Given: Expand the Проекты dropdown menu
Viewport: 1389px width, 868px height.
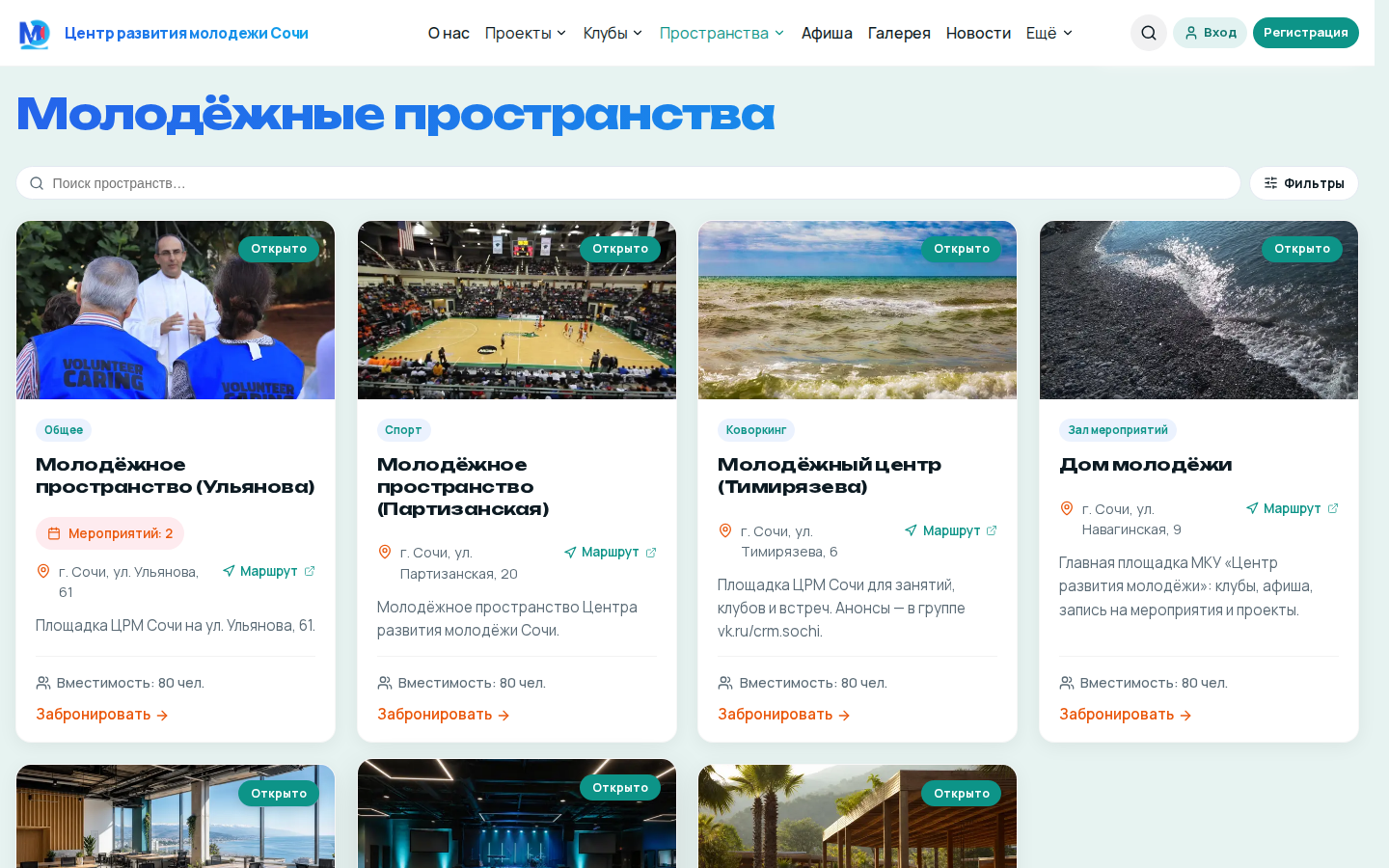Looking at the screenshot, I should pyautogui.click(x=526, y=33).
